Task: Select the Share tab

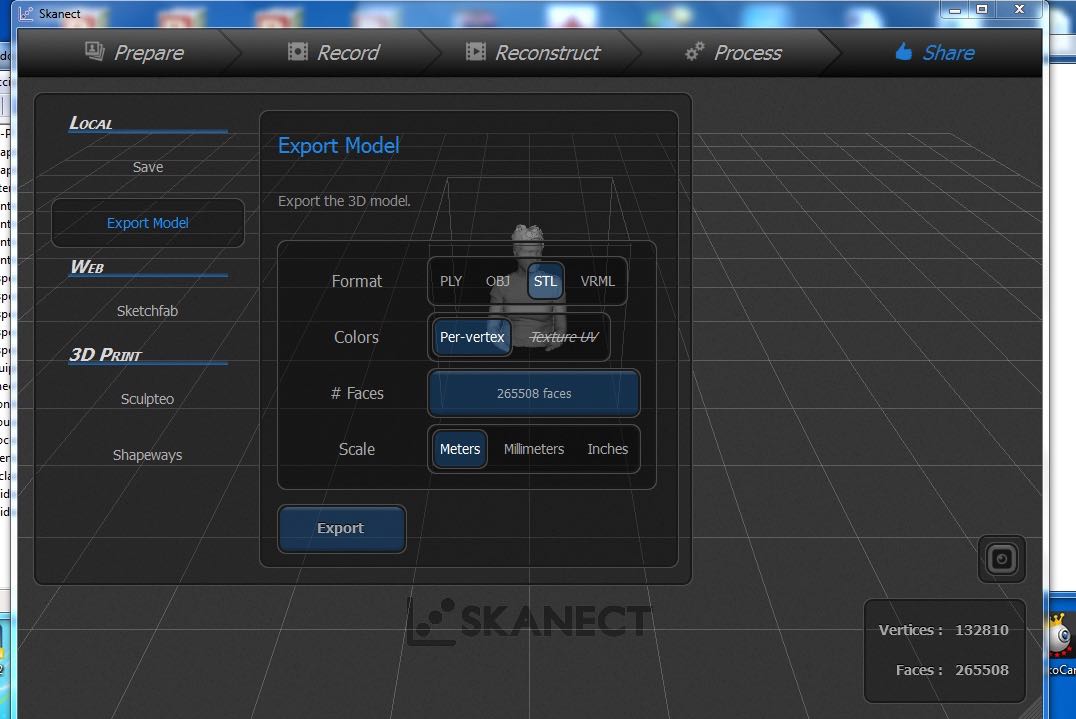Action: point(935,53)
